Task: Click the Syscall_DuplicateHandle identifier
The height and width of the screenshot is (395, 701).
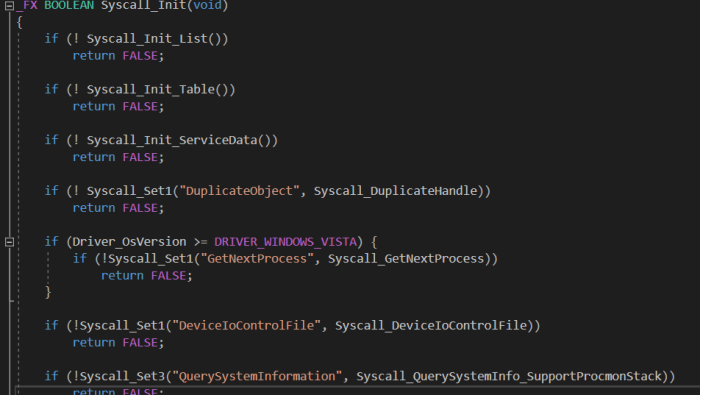Action: click(x=396, y=191)
